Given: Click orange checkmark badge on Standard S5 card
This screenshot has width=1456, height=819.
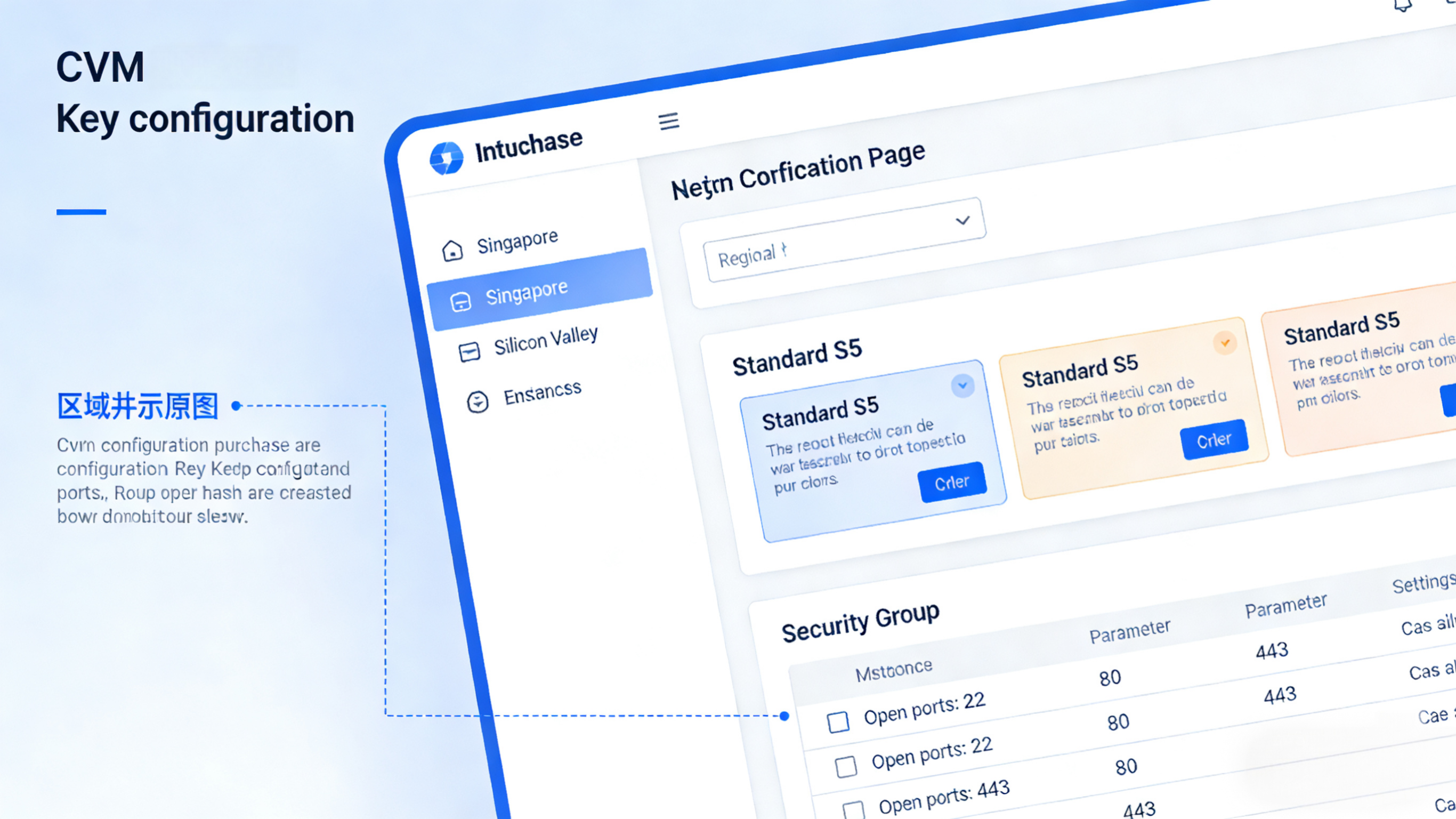Looking at the screenshot, I should (x=1225, y=343).
